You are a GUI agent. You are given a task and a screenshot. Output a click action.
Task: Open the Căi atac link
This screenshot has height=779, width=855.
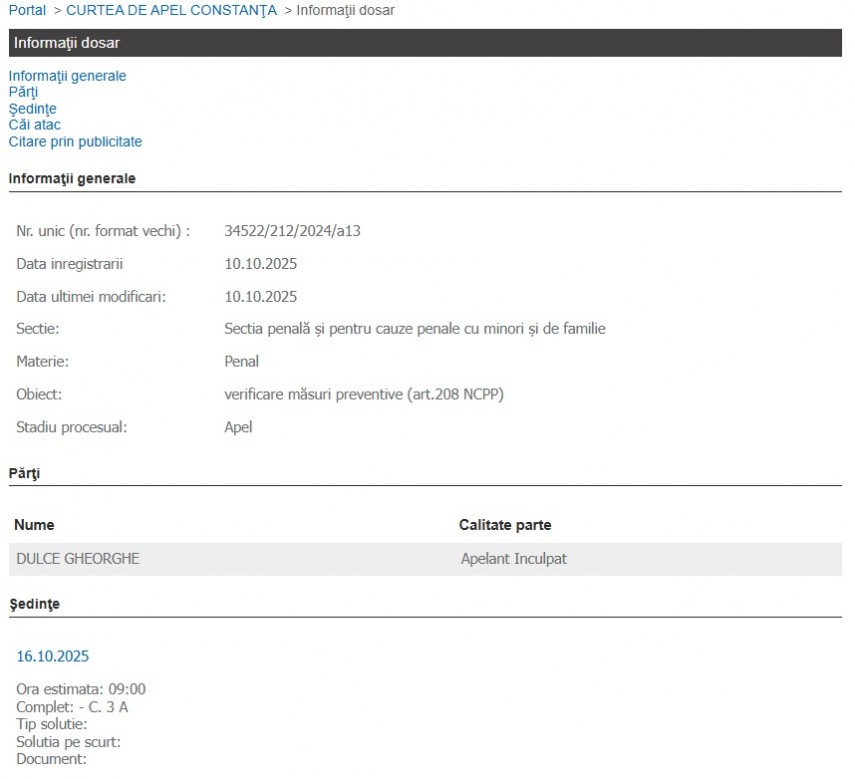point(34,125)
